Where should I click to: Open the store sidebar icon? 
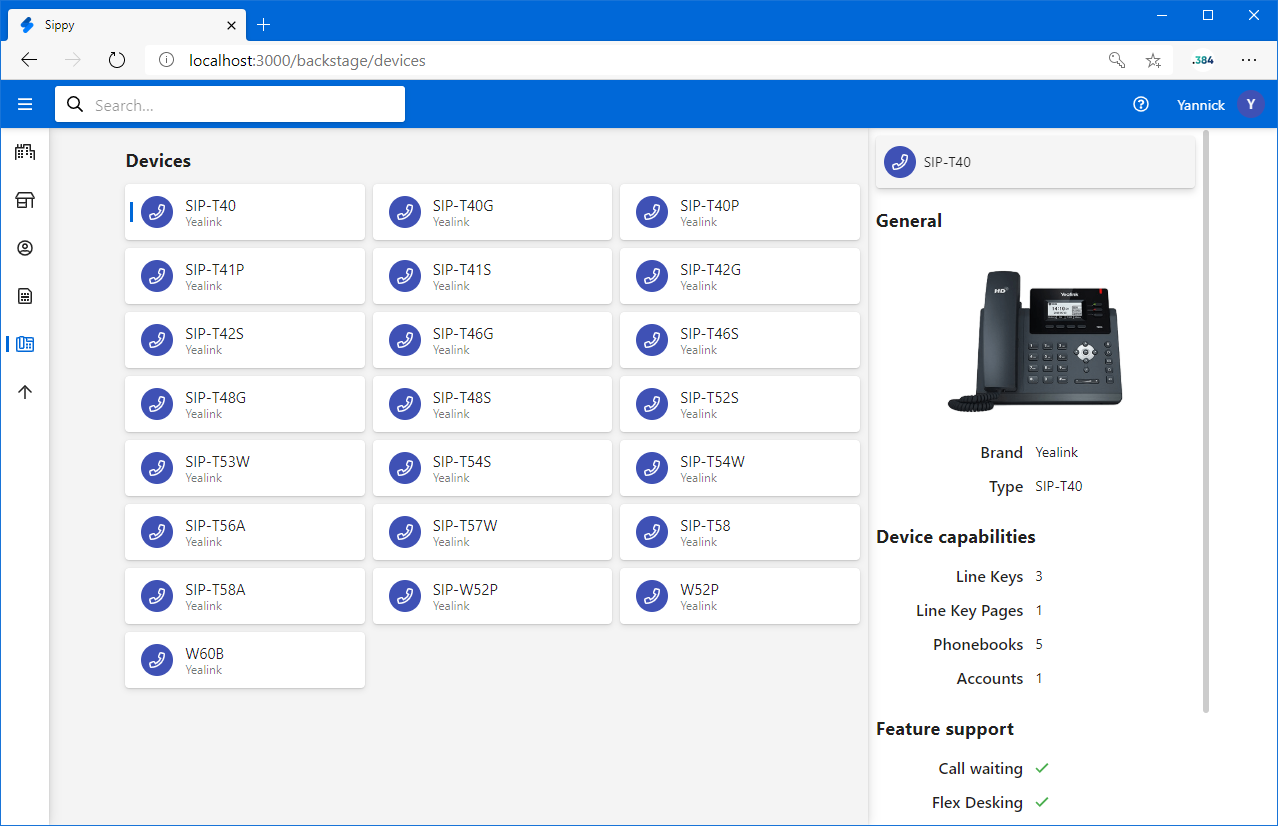(25, 200)
